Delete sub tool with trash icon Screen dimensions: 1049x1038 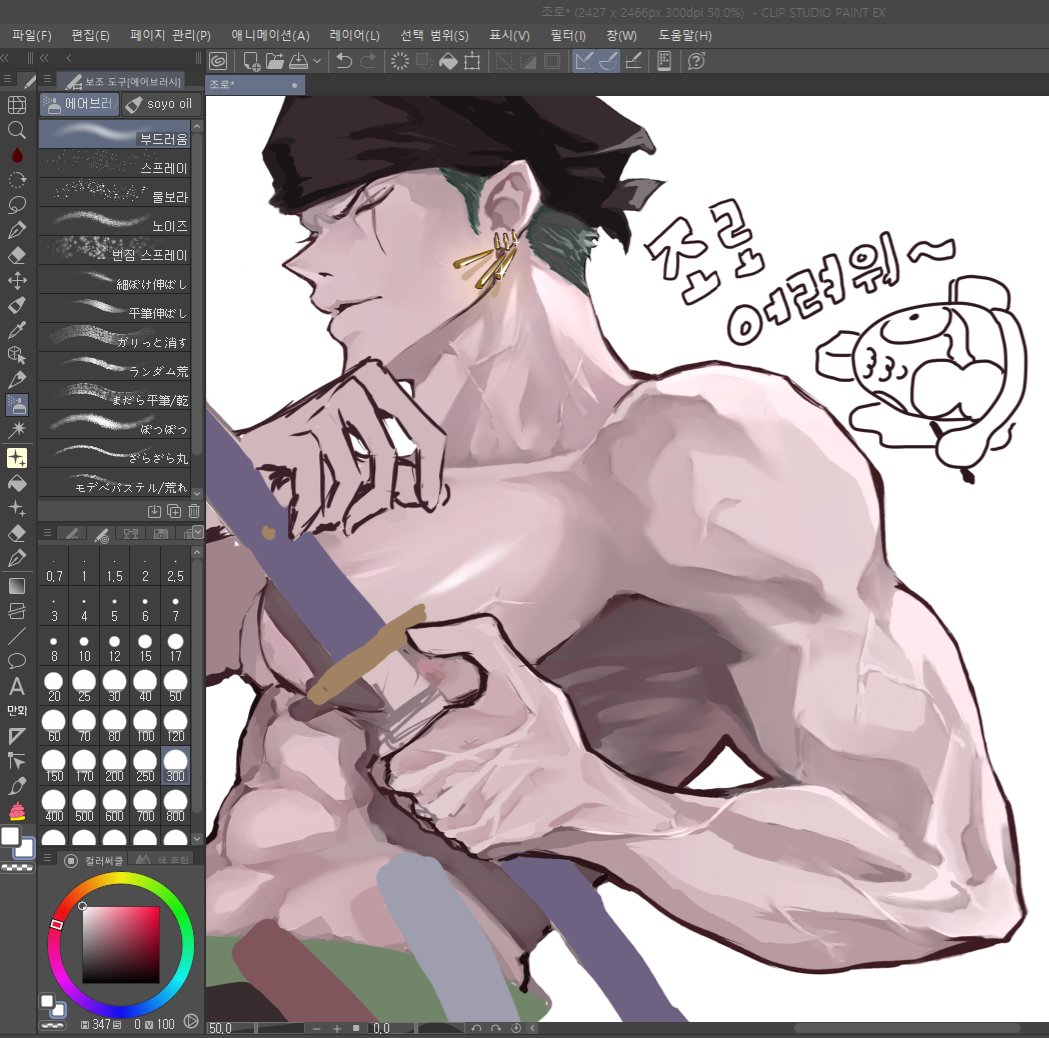tap(194, 511)
